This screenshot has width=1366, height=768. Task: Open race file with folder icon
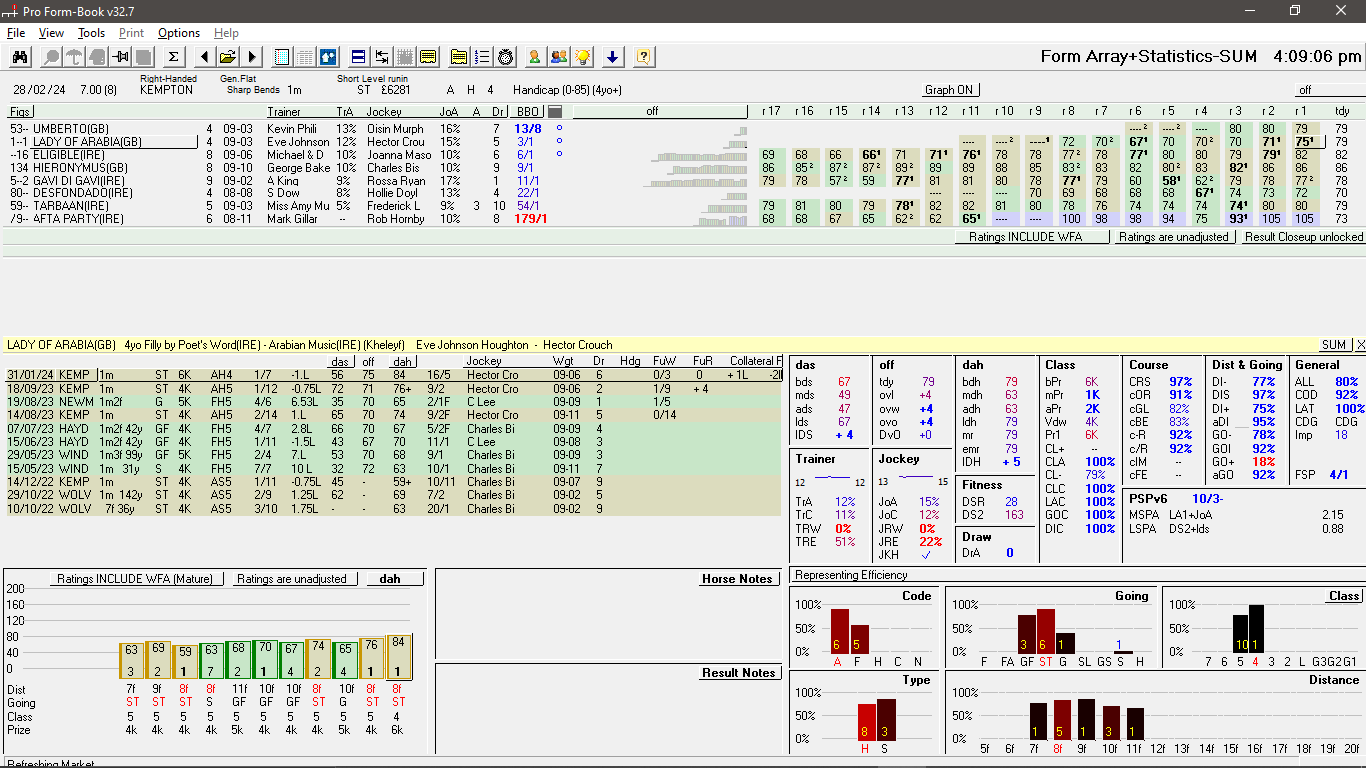[x=228, y=57]
